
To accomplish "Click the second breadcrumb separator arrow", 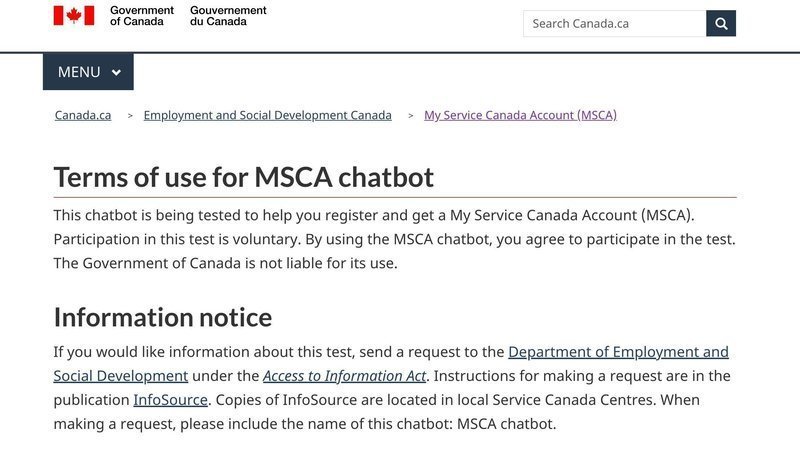I will [411, 116].
